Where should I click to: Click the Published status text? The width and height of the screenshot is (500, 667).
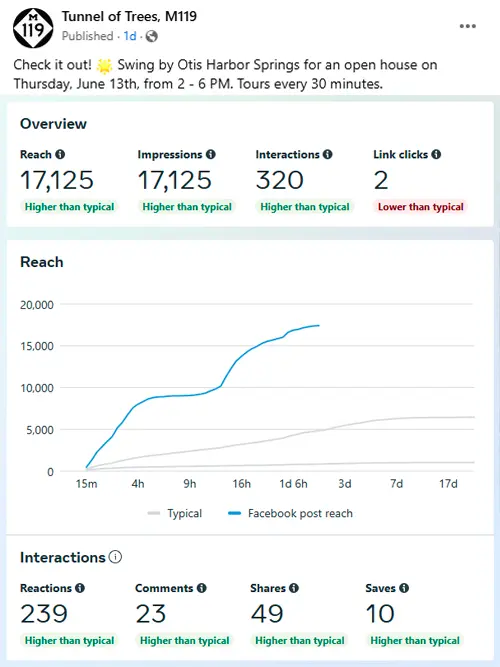pyautogui.click(x=88, y=36)
